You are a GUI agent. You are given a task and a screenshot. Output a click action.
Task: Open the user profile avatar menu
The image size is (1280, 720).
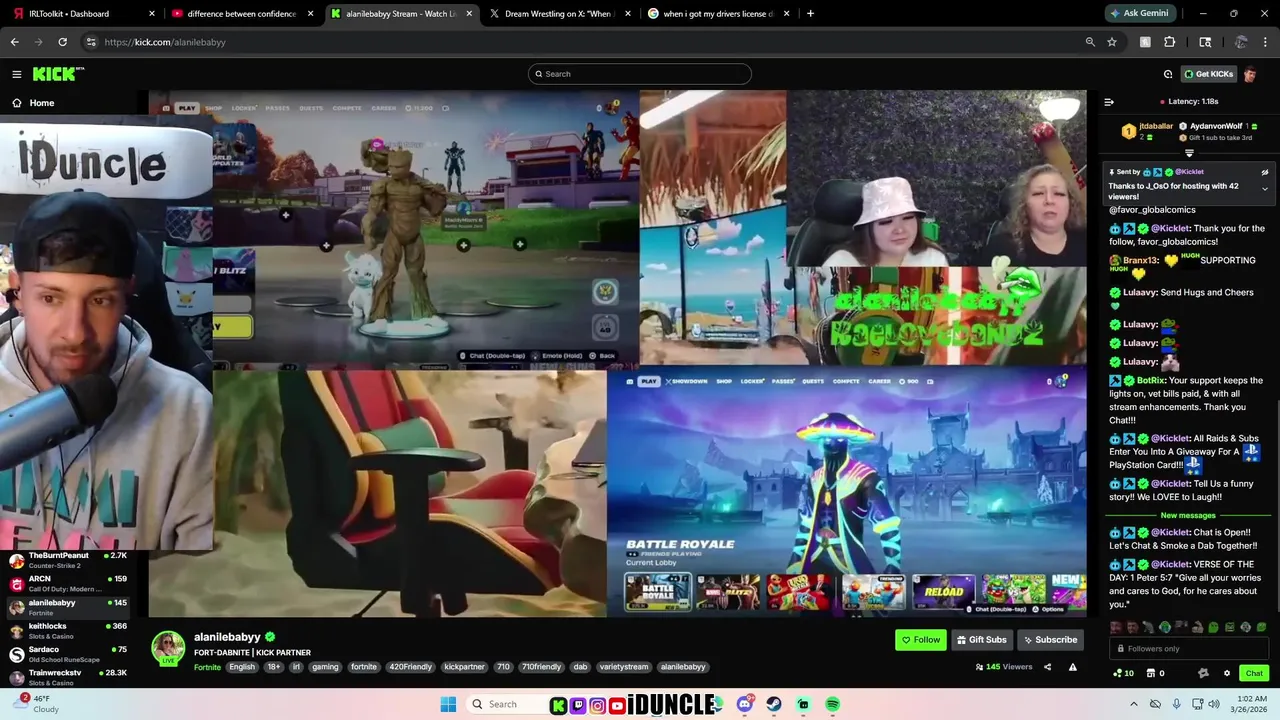tap(1250, 74)
